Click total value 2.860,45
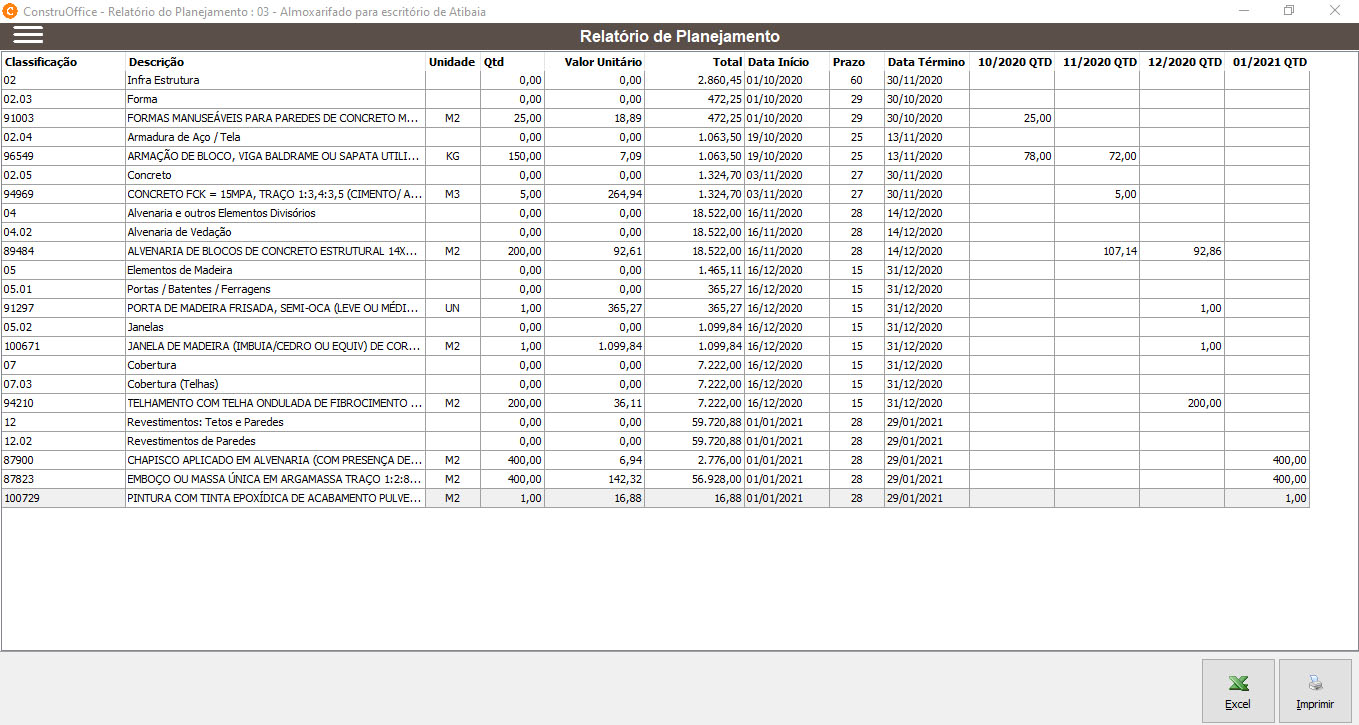This screenshot has width=1359, height=725. click(720, 80)
